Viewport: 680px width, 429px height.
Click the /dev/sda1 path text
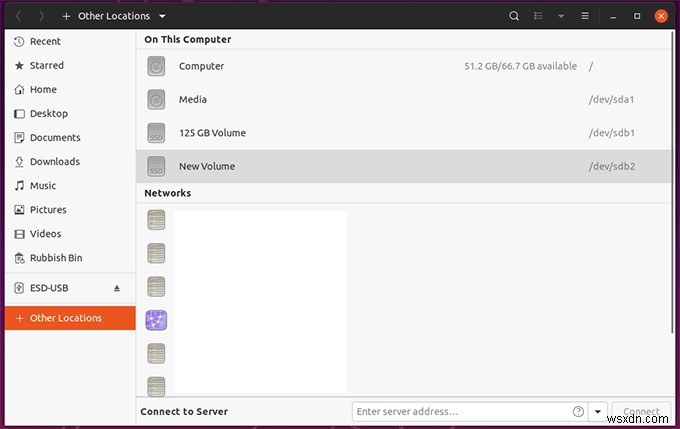tap(611, 100)
